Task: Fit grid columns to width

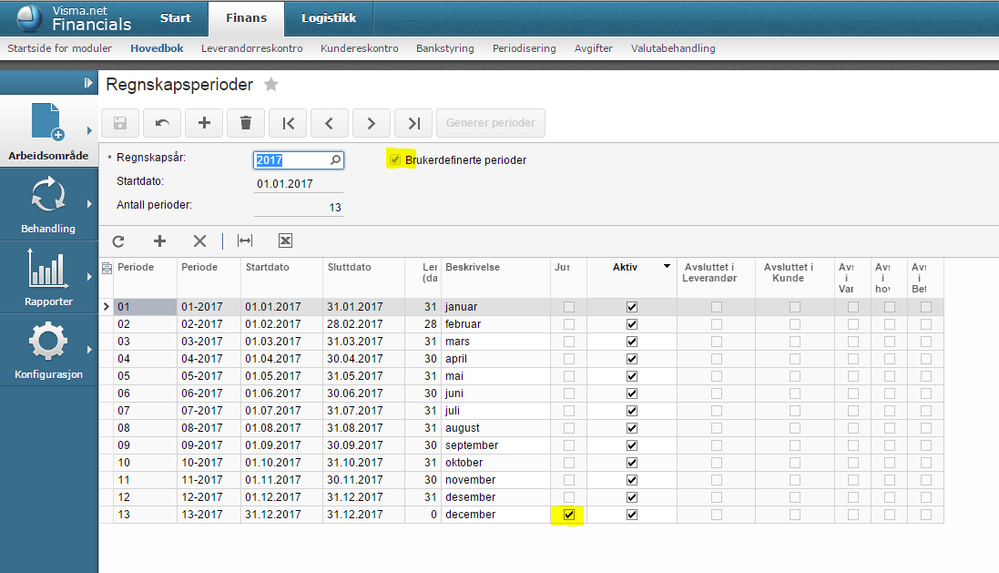Action: click(x=245, y=241)
